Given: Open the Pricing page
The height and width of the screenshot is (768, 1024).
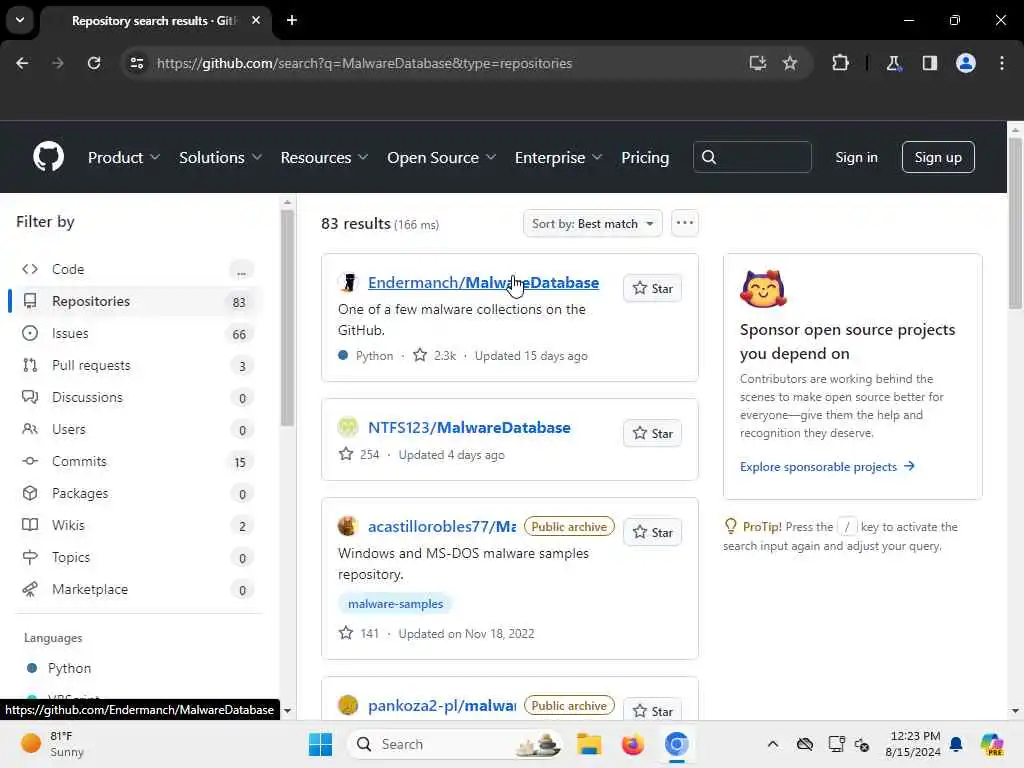Looking at the screenshot, I should click(645, 157).
